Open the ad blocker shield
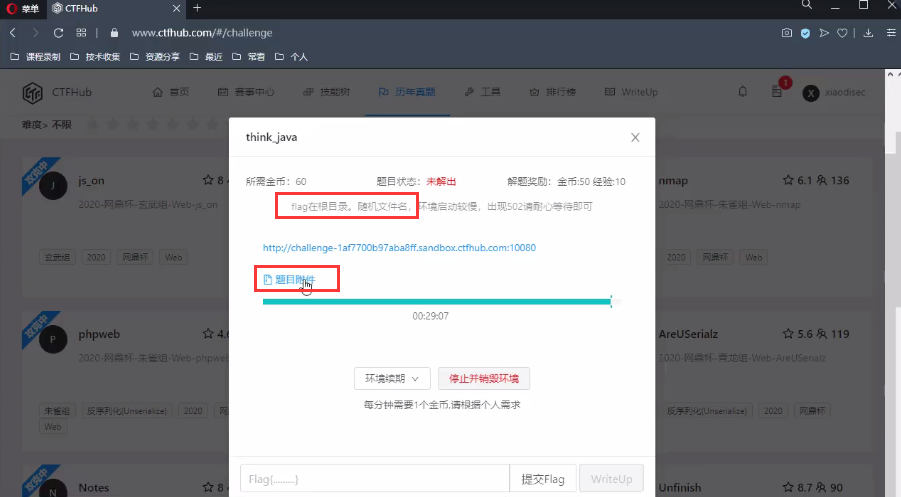Image resolution: width=901 pixels, height=497 pixels. point(805,33)
